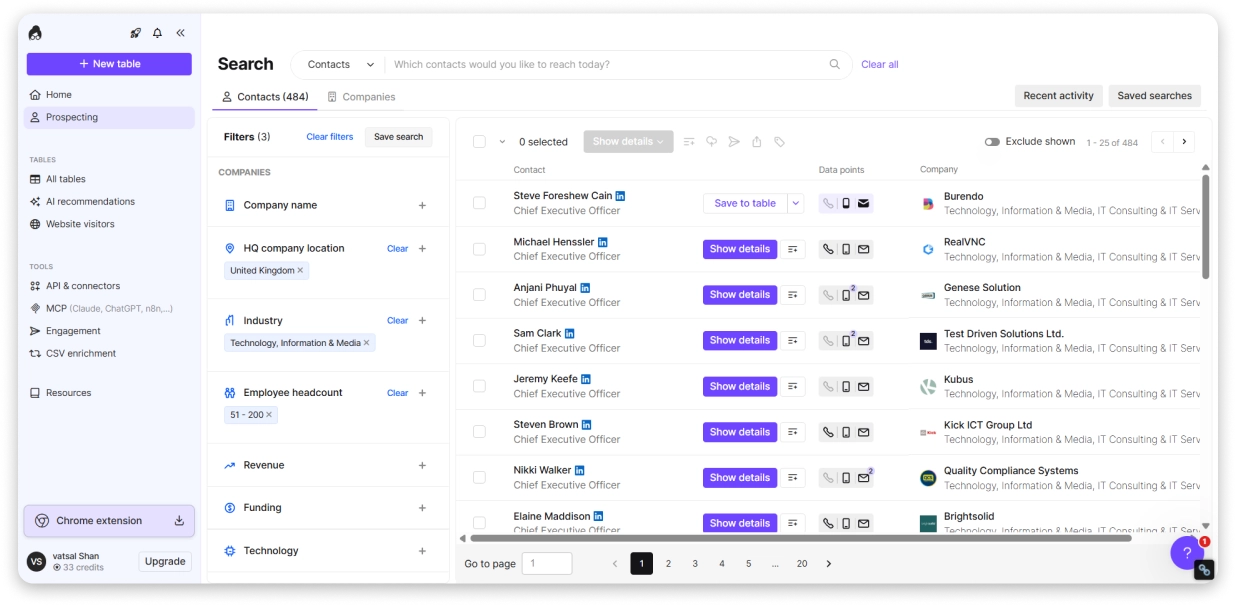Open Save to table dropdown arrow

[x=796, y=203]
